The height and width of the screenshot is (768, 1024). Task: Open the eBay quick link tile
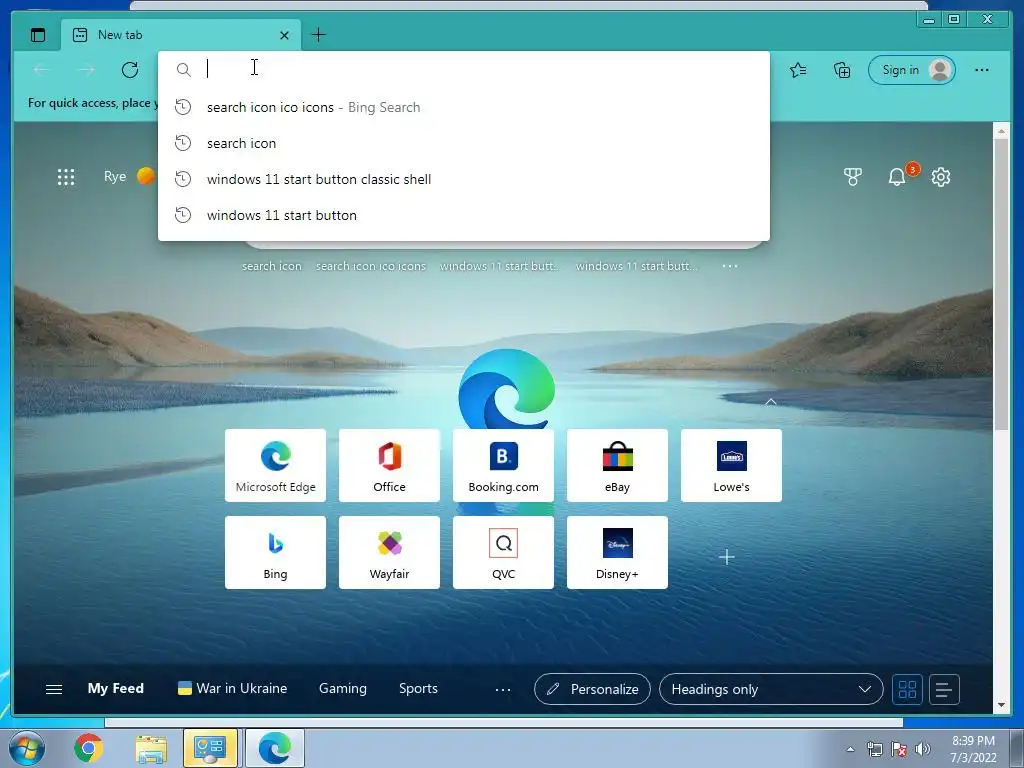[617, 466]
